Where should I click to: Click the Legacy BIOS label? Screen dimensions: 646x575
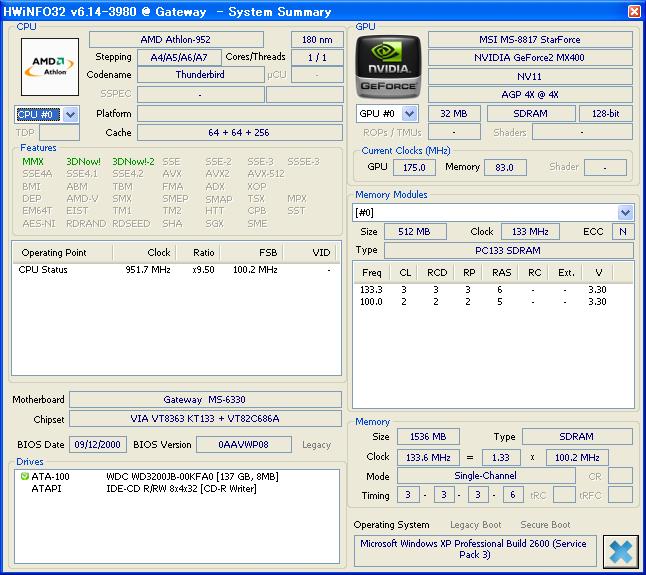(x=316, y=445)
